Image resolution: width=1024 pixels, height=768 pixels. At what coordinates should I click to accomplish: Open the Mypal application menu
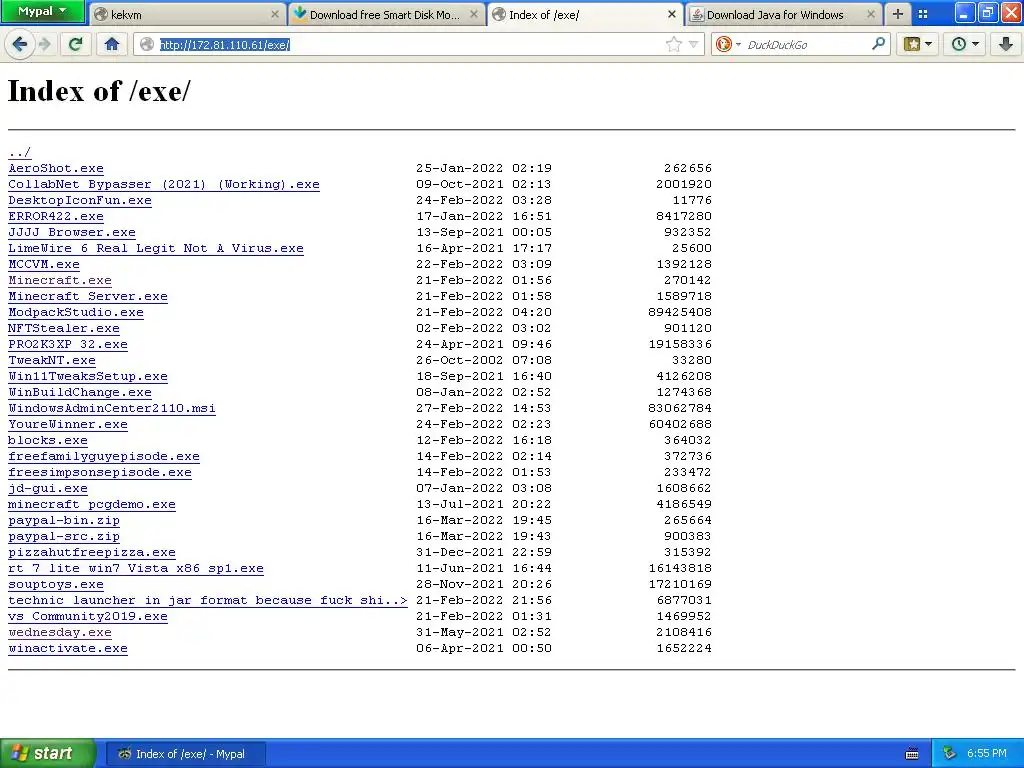42,11
